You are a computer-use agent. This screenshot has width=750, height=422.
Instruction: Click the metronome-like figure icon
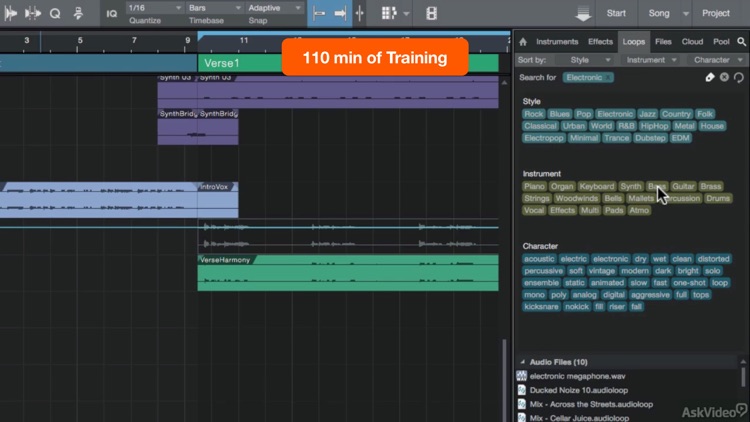[78, 13]
